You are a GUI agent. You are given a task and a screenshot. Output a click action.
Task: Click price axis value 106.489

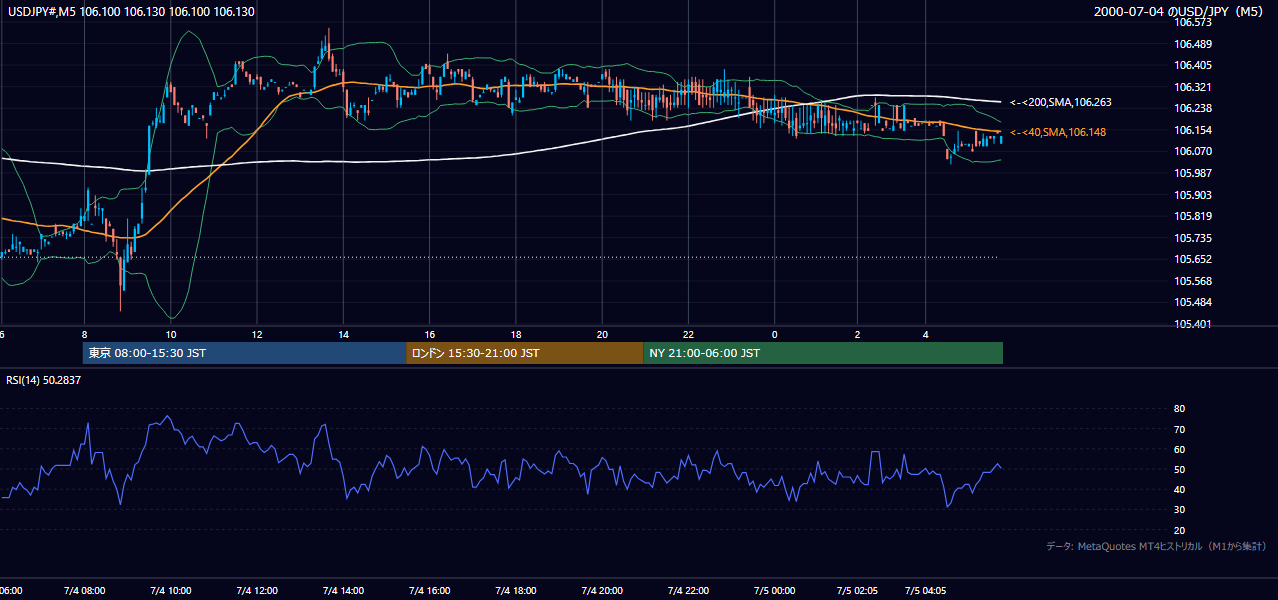1192,44
